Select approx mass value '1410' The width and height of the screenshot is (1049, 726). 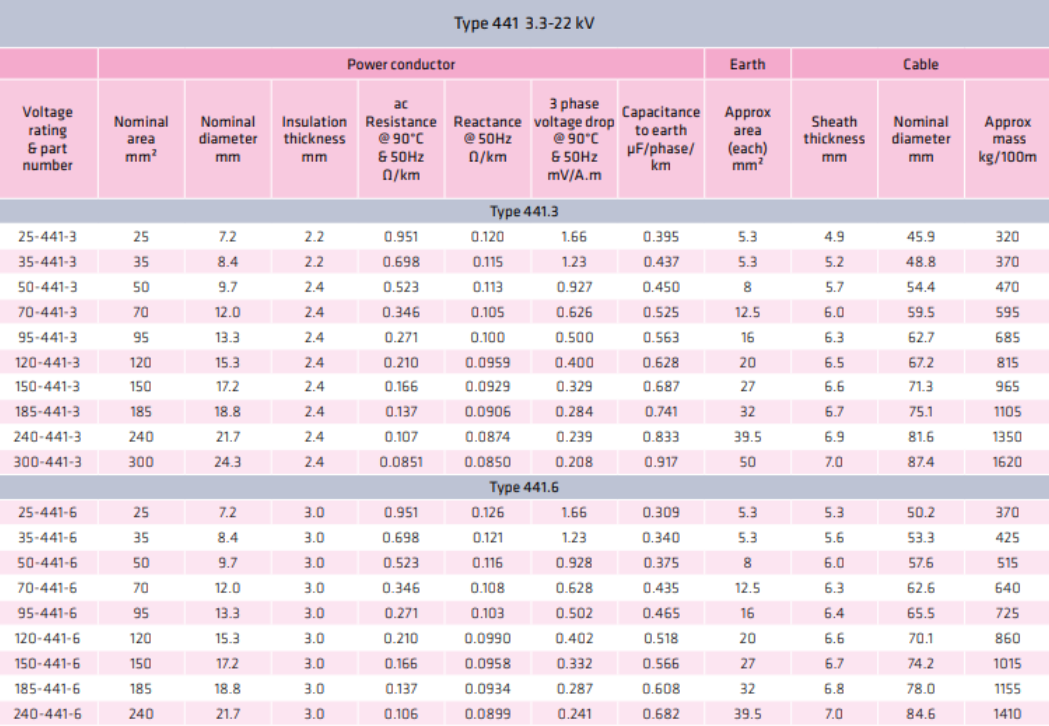(x=1008, y=714)
